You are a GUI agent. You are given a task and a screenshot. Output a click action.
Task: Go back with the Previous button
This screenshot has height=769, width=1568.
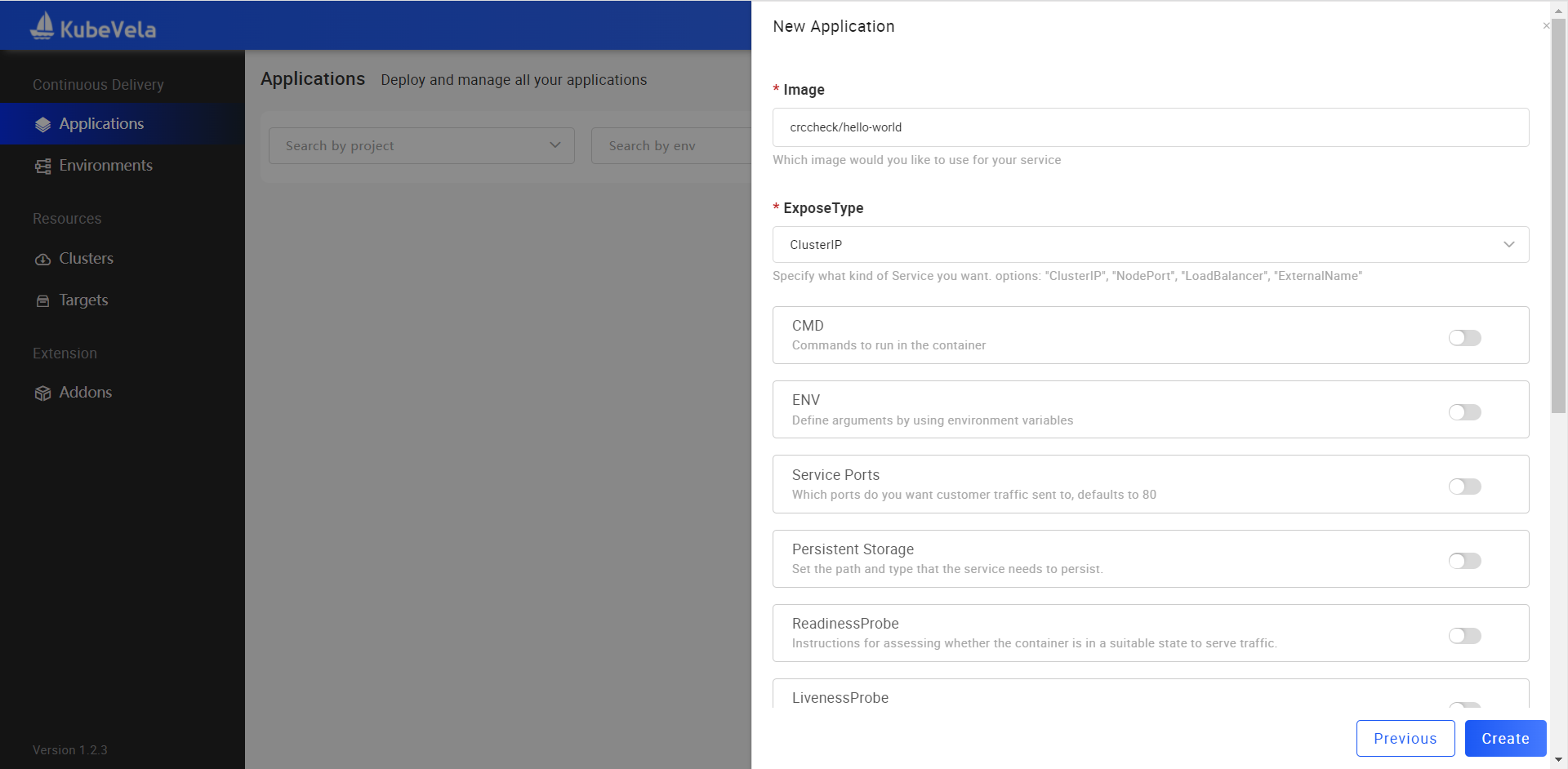tap(1405, 739)
